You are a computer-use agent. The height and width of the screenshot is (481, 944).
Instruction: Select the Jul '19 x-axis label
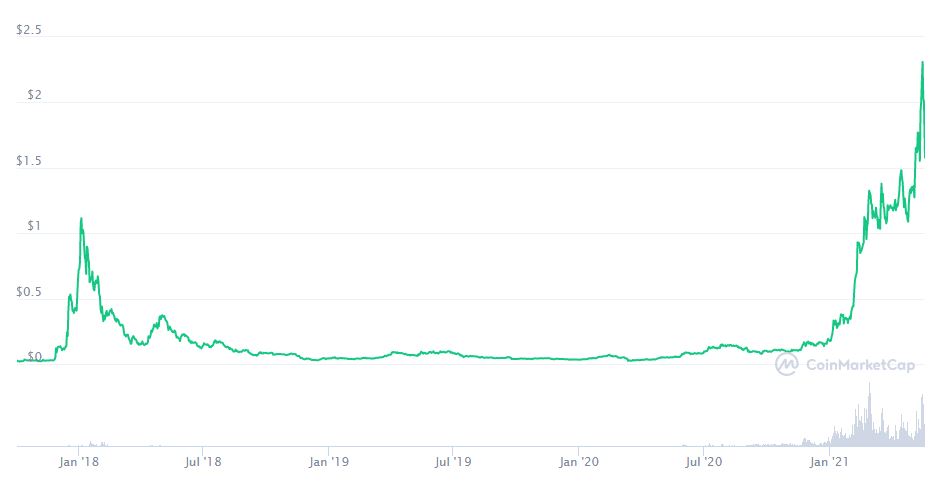(x=453, y=462)
